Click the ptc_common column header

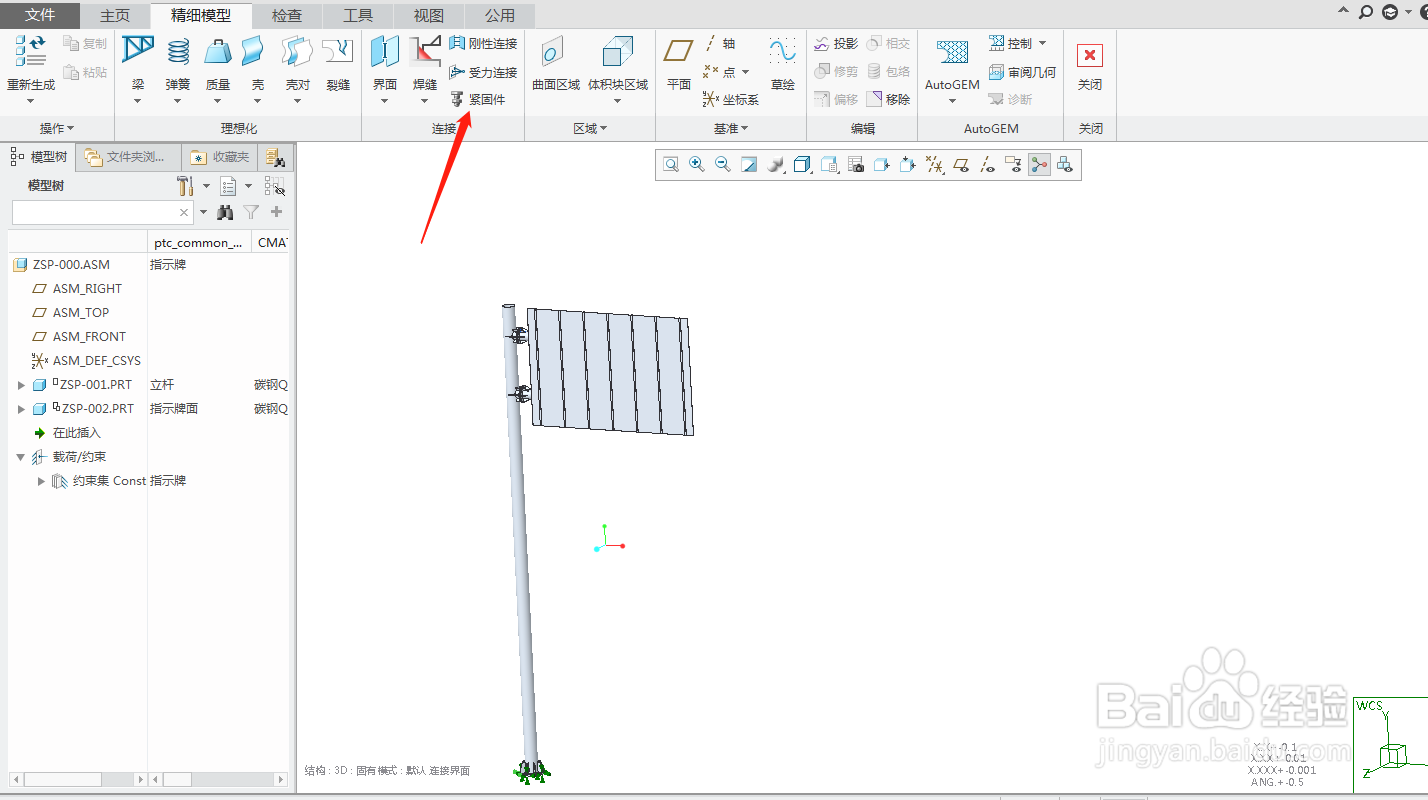point(199,242)
